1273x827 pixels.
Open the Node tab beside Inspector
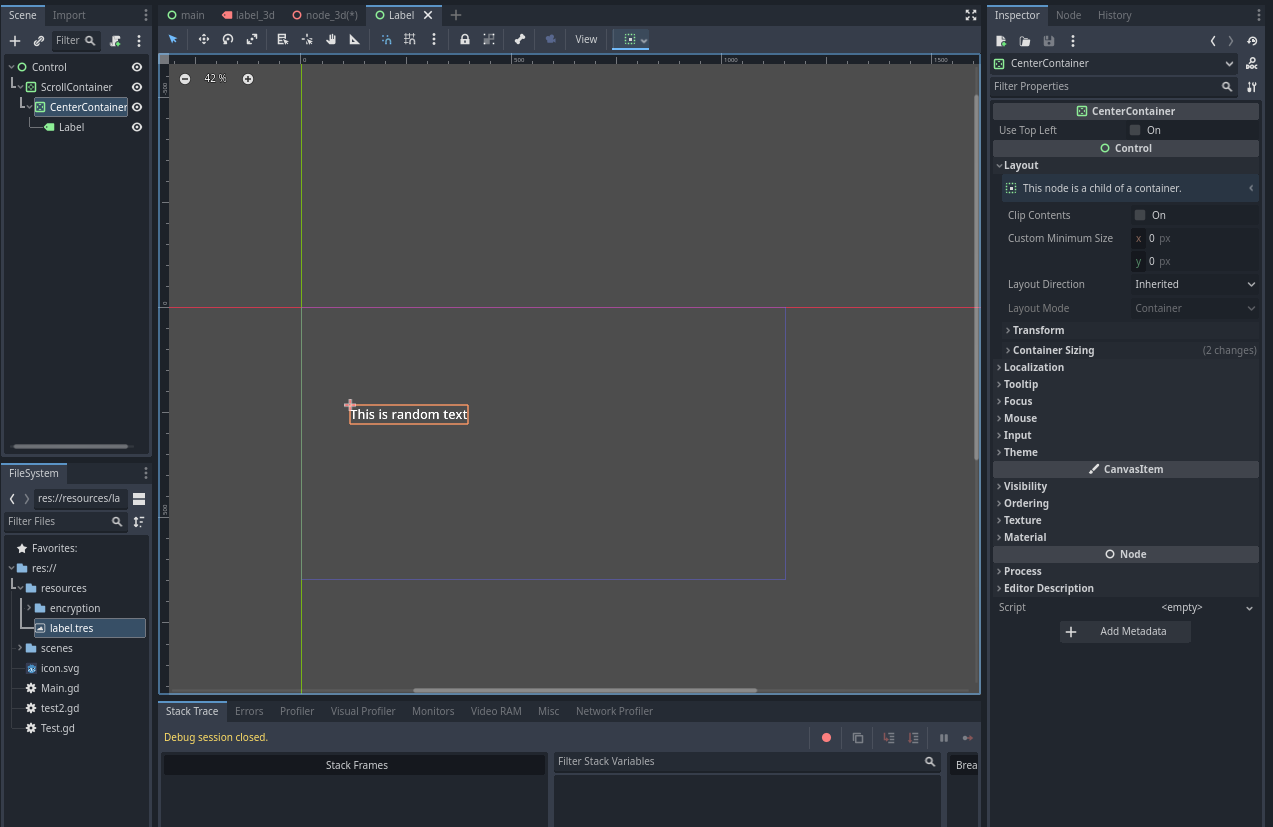click(1068, 15)
